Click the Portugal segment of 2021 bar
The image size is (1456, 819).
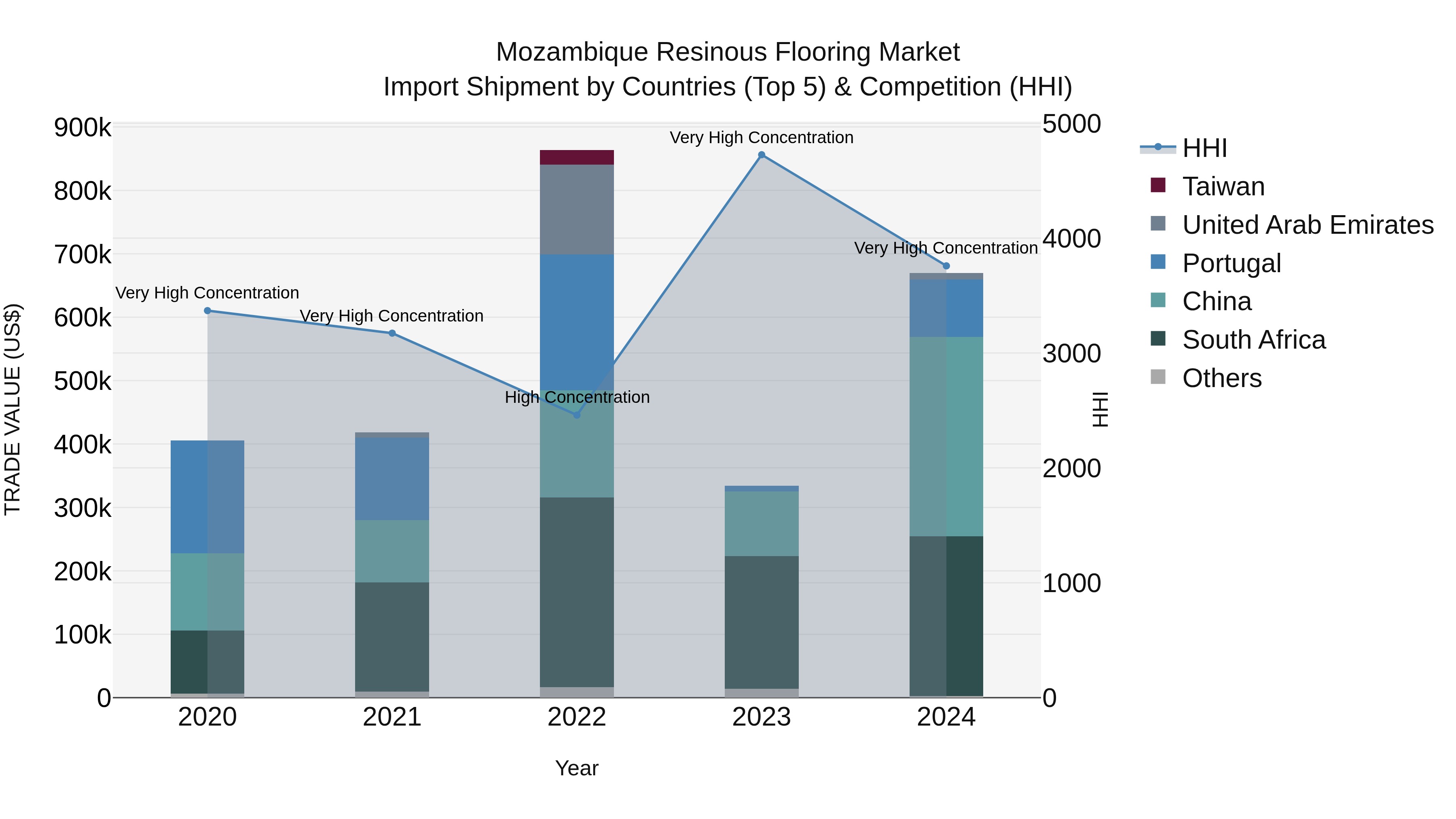pos(392,479)
